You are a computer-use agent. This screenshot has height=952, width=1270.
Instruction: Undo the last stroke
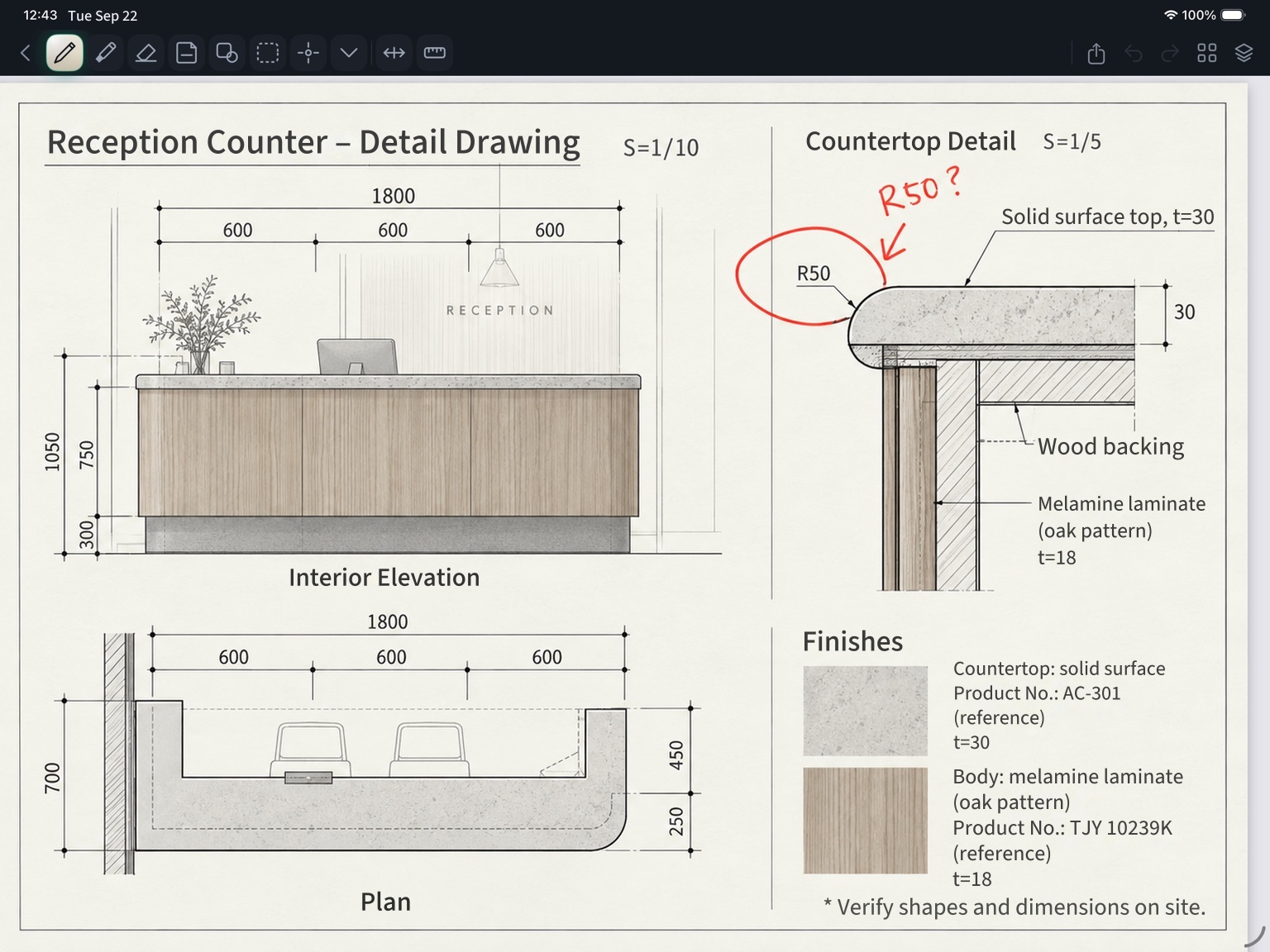[x=1134, y=54]
